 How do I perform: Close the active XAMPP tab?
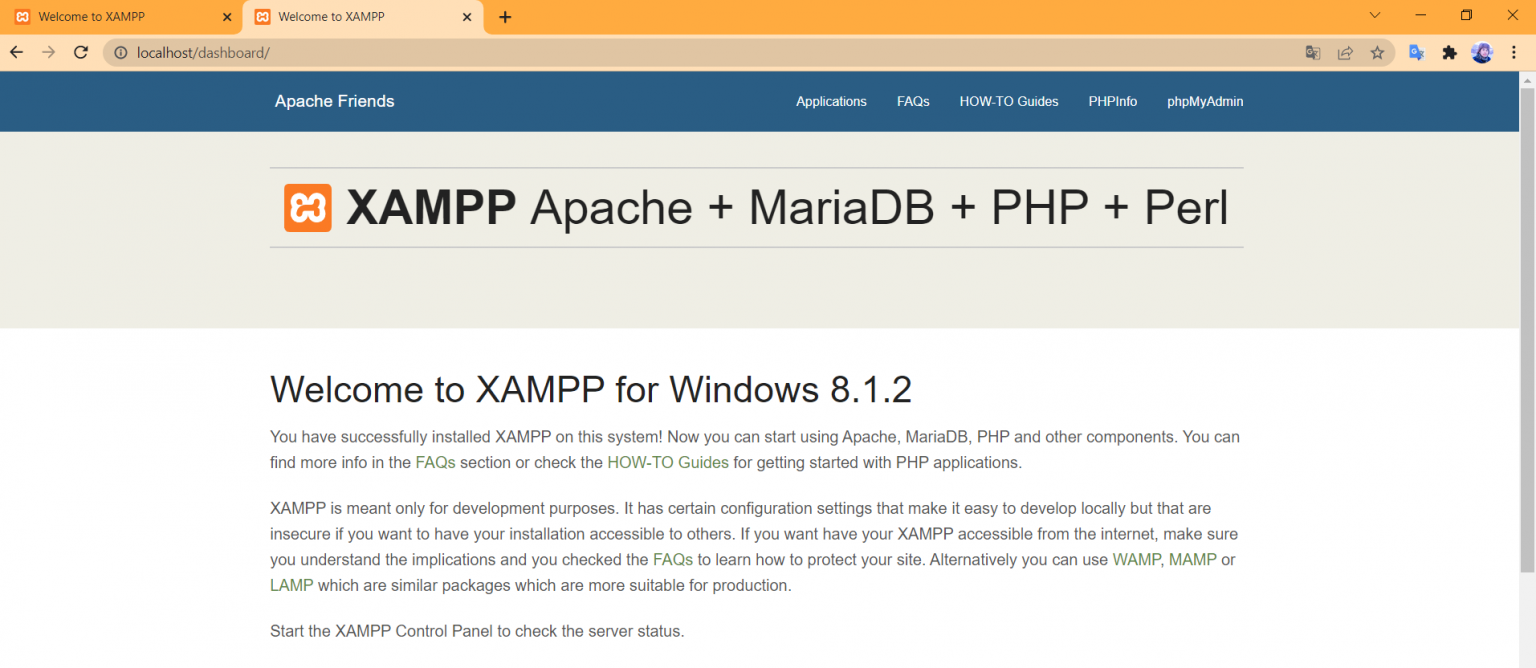tap(467, 17)
